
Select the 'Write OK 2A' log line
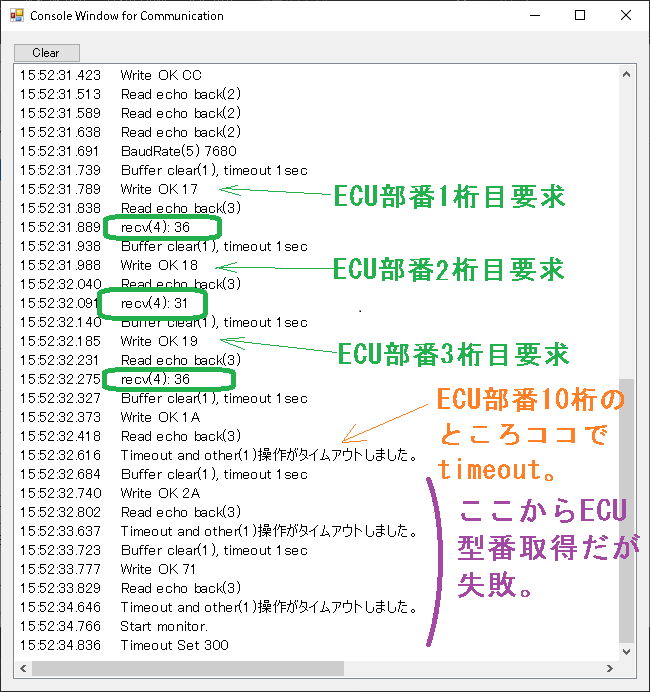(160, 493)
